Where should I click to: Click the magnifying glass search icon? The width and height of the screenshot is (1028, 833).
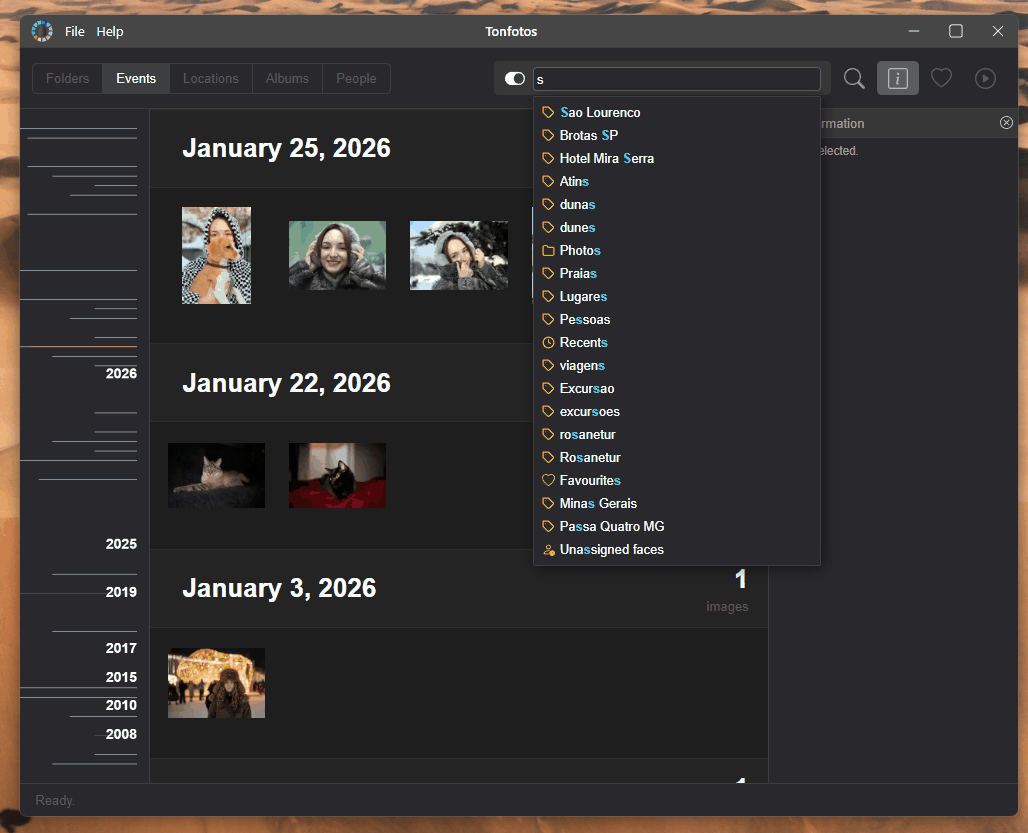point(854,79)
